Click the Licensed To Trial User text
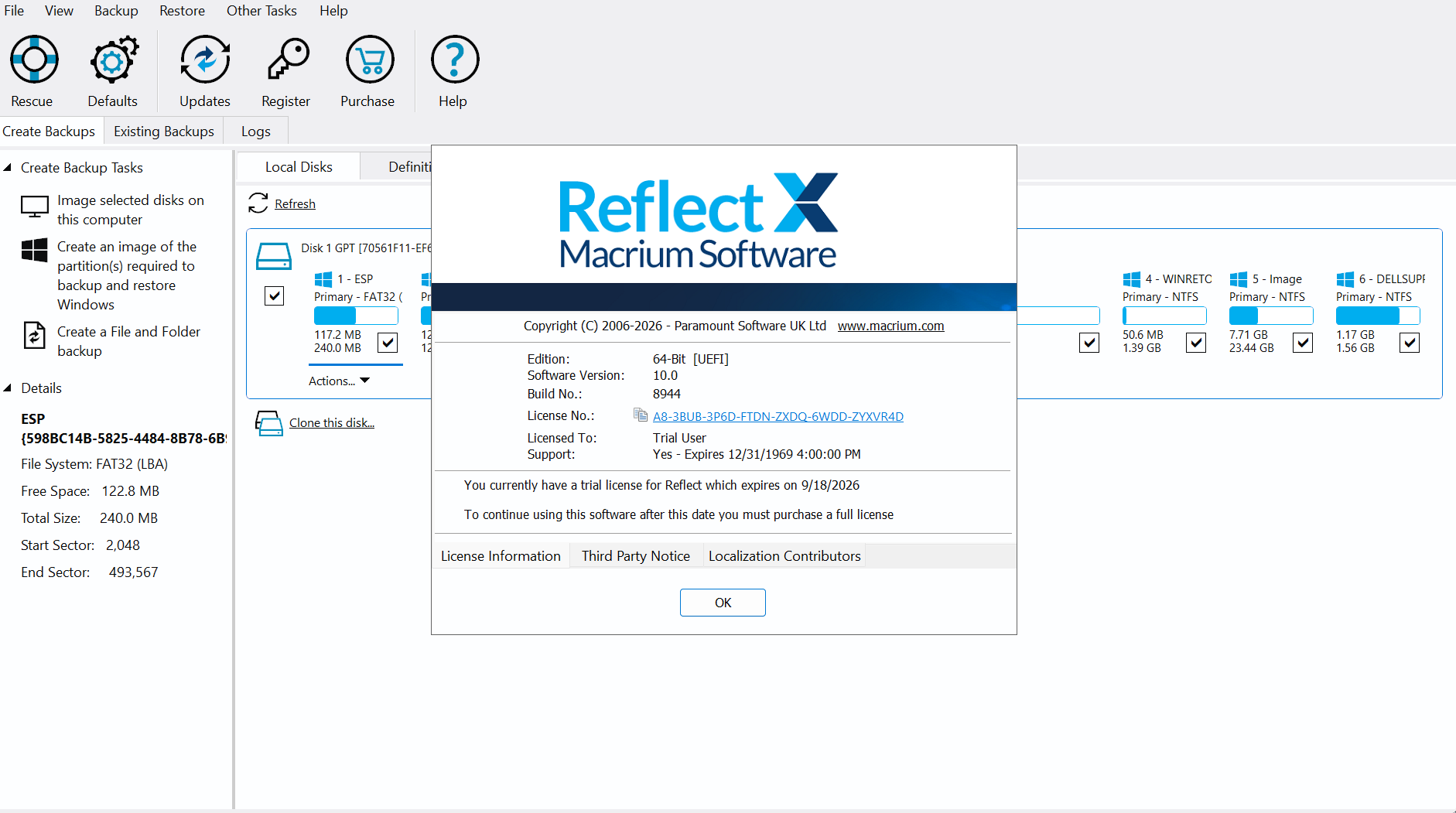1456x813 pixels. point(679,438)
